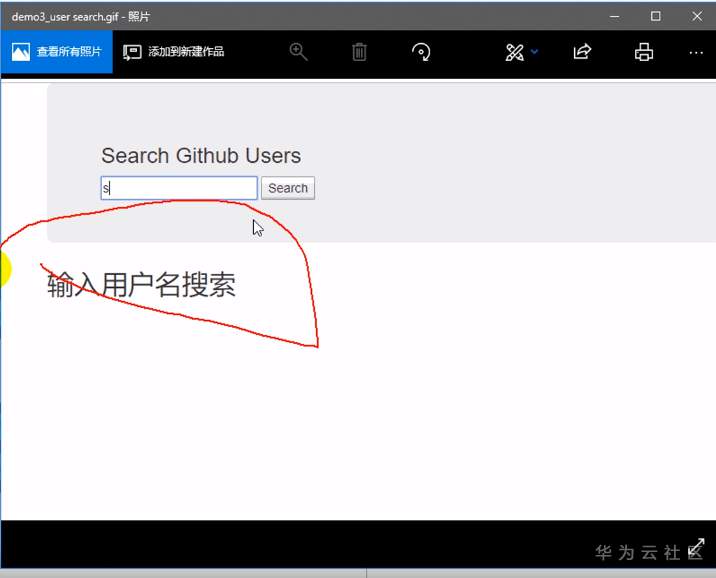Click the '输入用户名搜索' message text

point(142,284)
